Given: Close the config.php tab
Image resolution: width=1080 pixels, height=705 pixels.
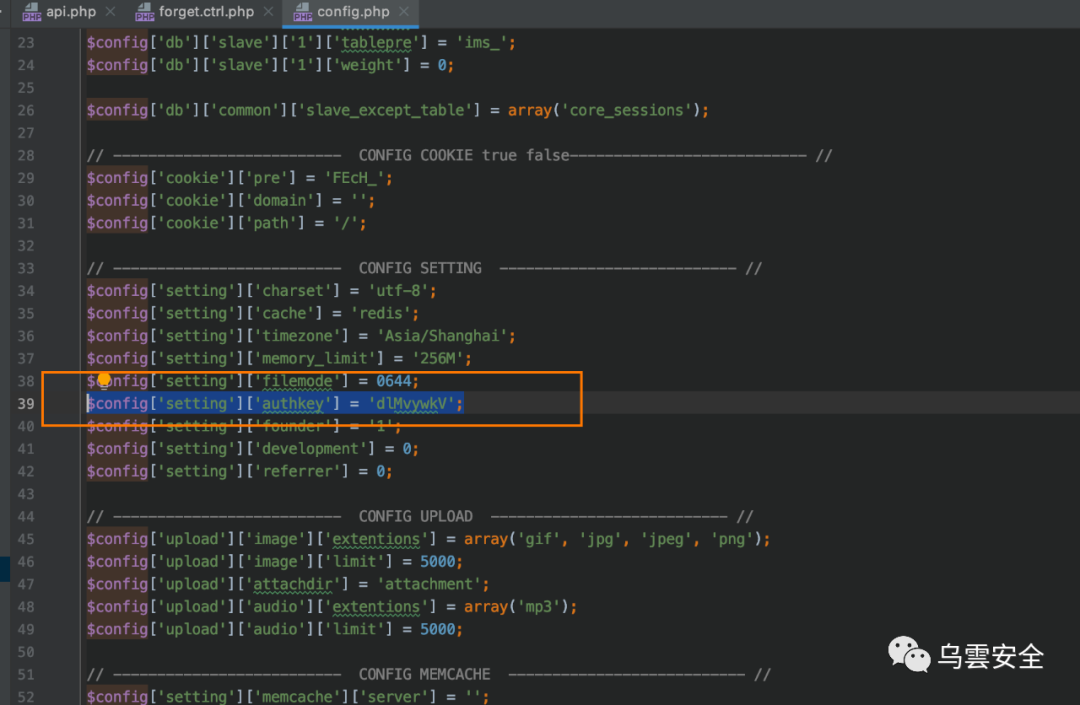Looking at the screenshot, I should pyautogui.click(x=404, y=12).
